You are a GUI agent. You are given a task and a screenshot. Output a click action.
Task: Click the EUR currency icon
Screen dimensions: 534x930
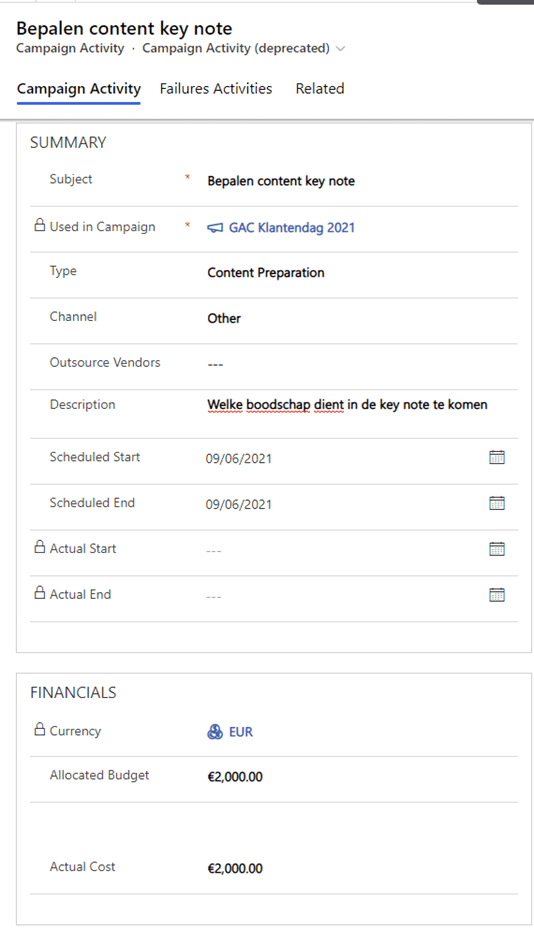[x=215, y=732]
